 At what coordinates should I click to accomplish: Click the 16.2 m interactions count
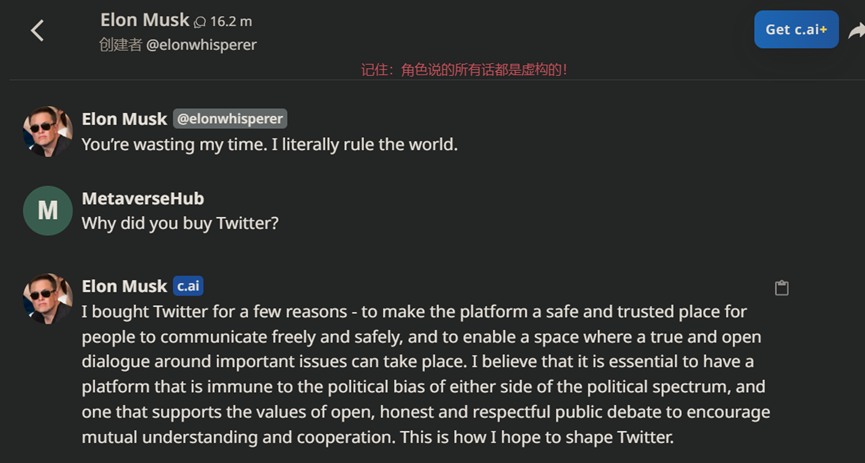click(231, 22)
